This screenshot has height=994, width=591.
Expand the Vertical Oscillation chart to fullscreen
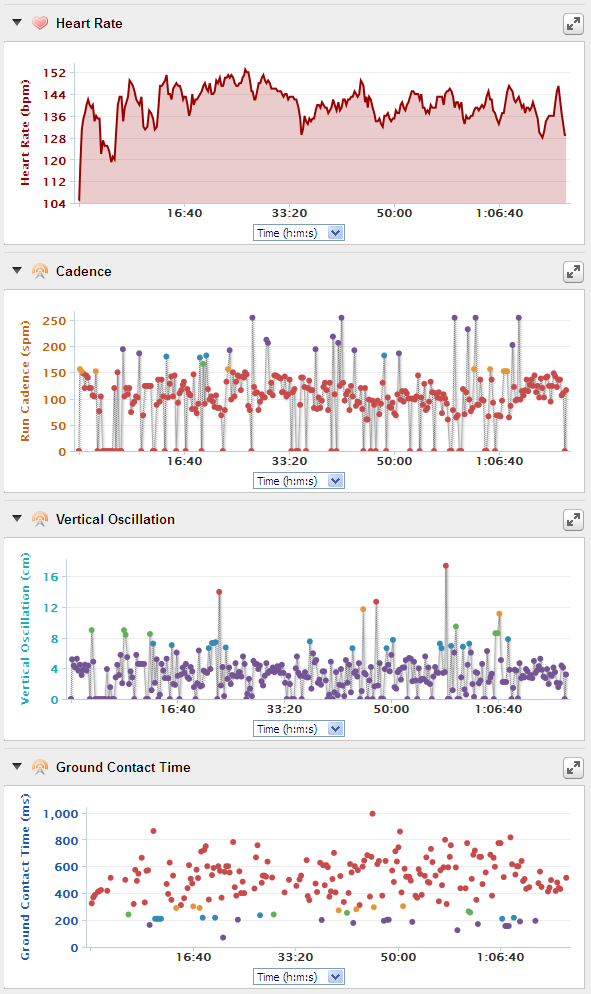(573, 520)
